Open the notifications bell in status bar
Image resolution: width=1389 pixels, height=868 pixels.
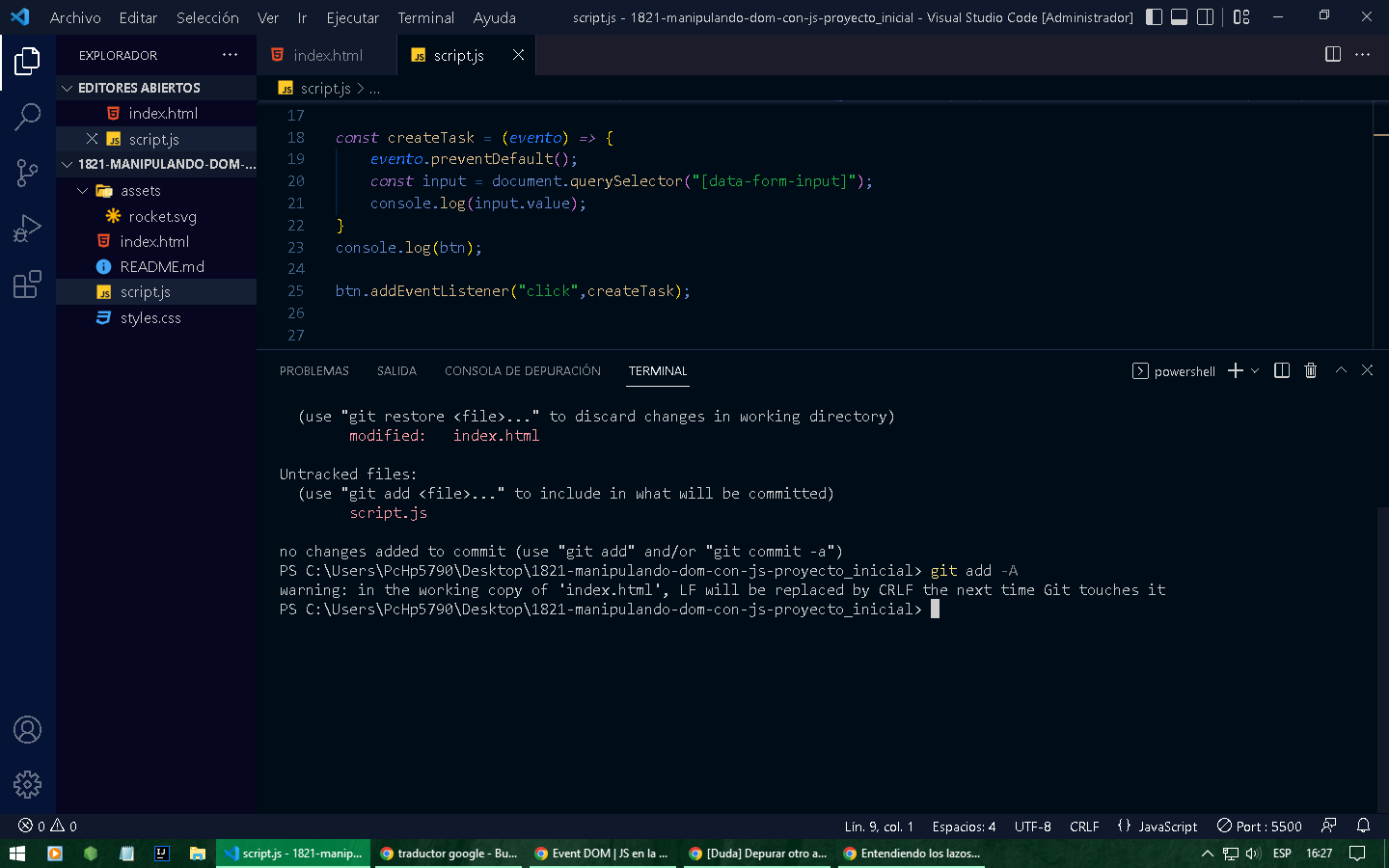[1363, 826]
